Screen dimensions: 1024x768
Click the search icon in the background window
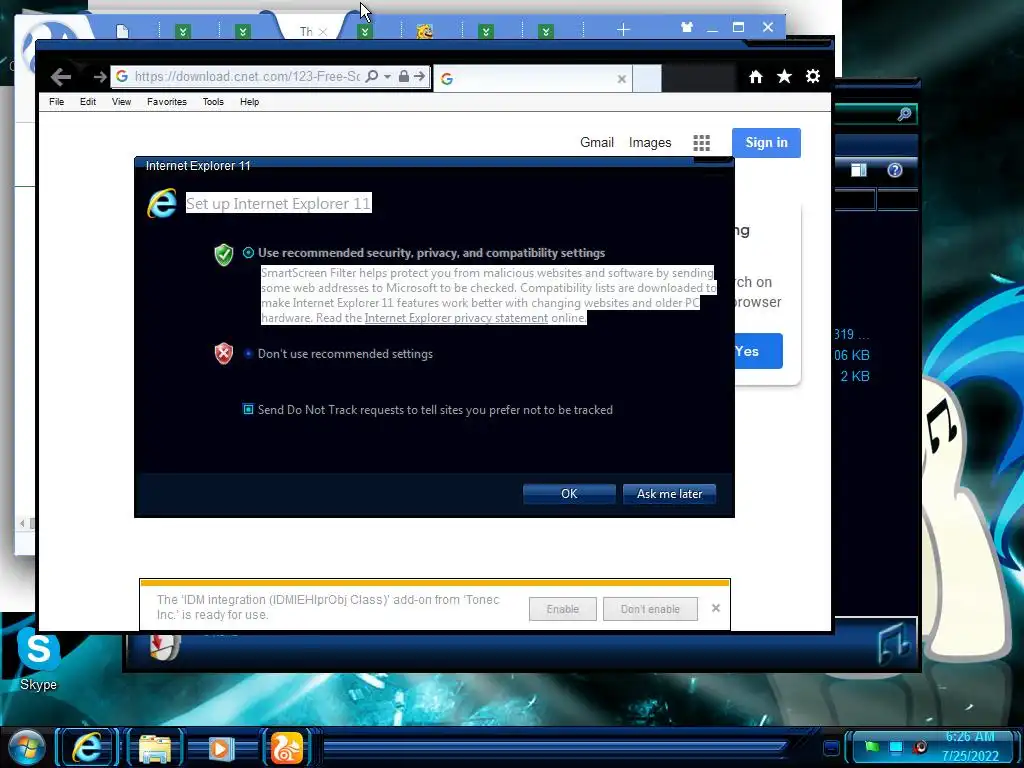(x=904, y=114)
